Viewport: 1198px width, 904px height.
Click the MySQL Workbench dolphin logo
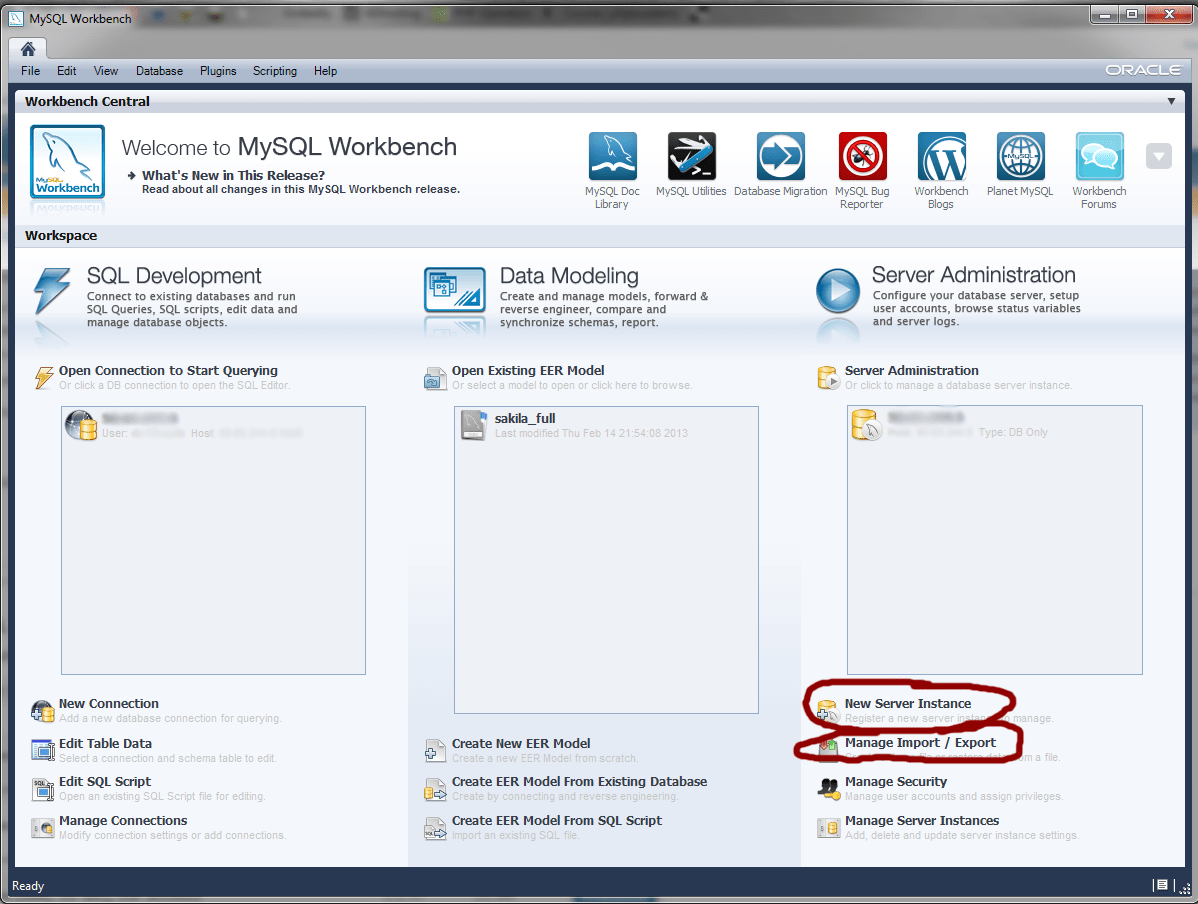66,162
